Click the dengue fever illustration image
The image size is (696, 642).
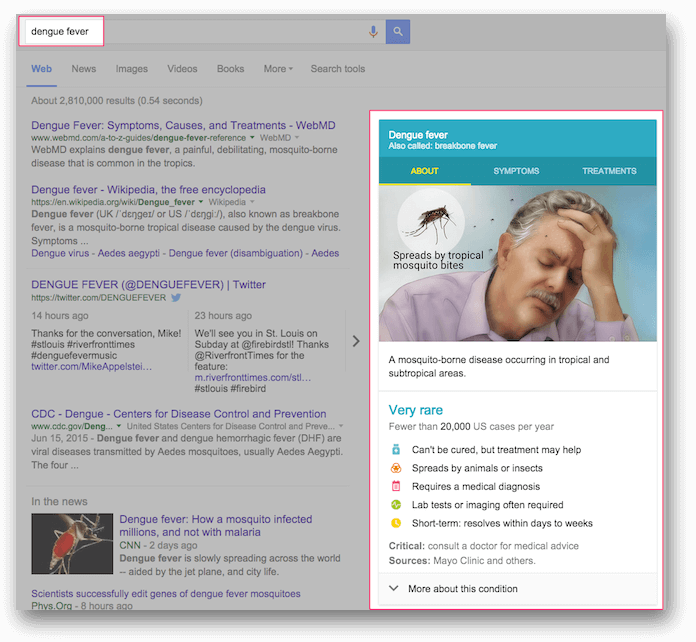pyautogui.click(x=518, y=263)
